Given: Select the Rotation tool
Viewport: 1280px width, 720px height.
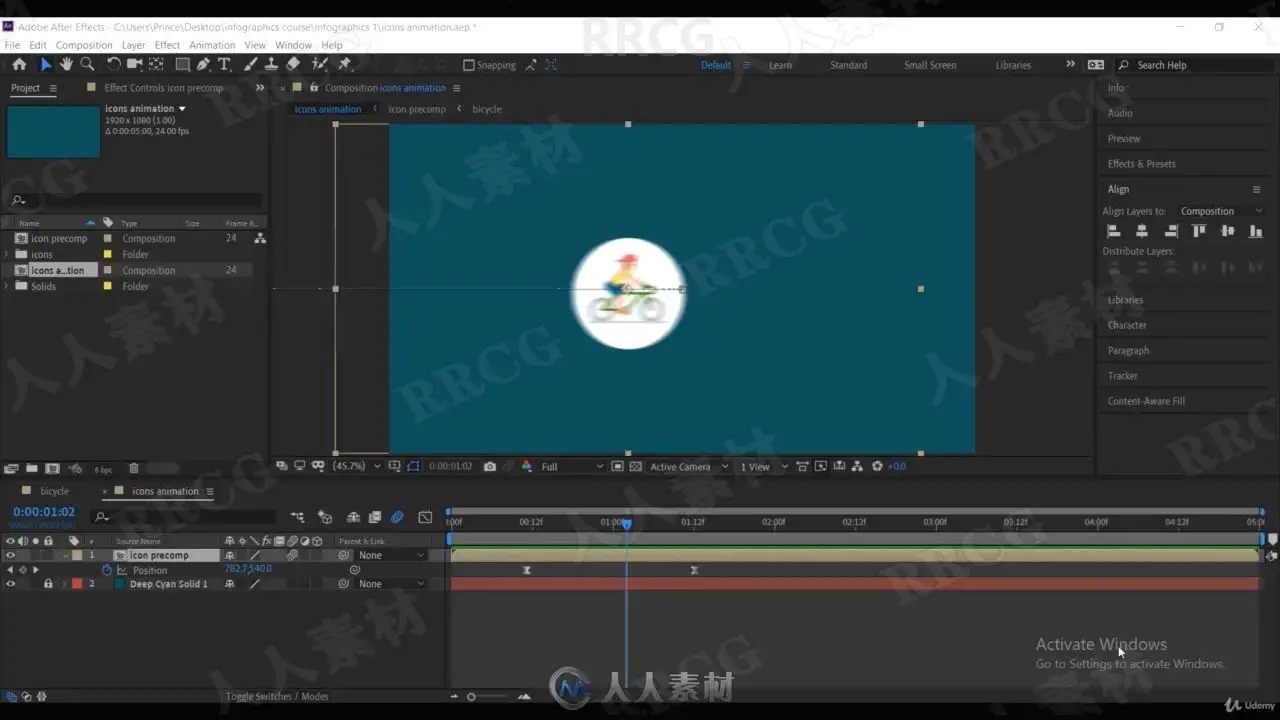Looking at the screenshot, I should tap(113, 64).
